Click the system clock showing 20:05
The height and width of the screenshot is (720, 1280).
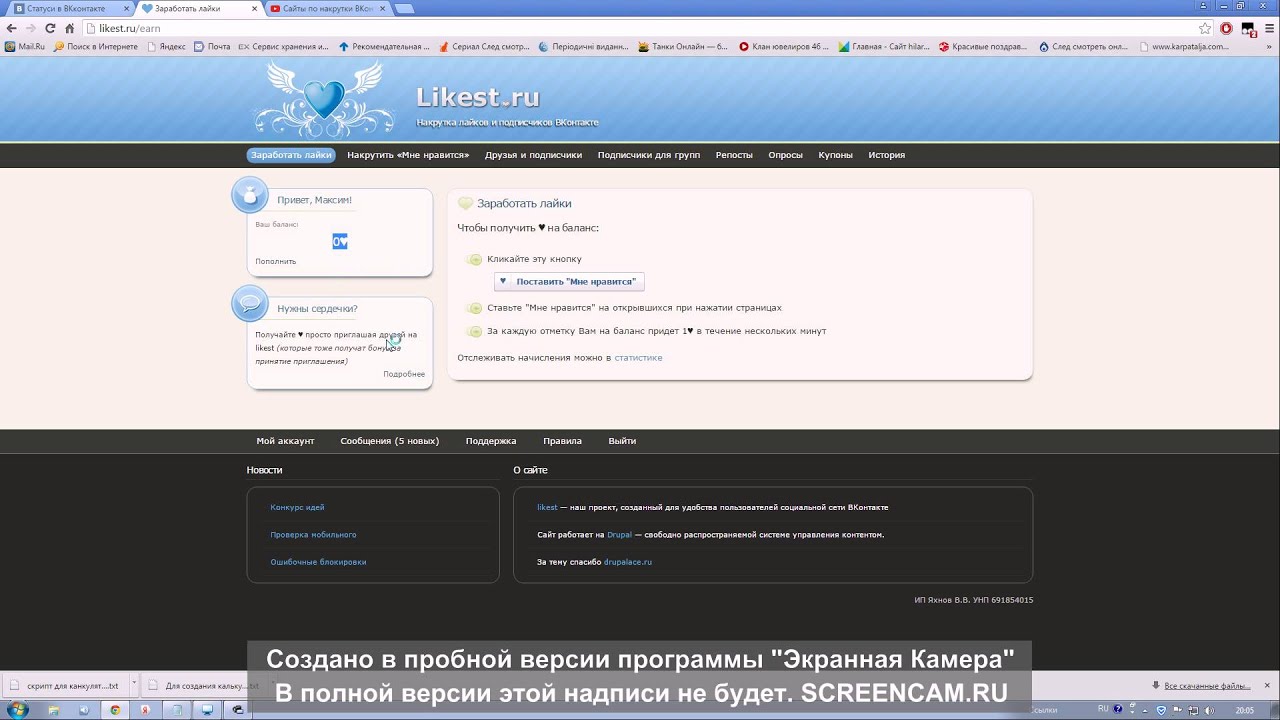(x=1245, y=710)
